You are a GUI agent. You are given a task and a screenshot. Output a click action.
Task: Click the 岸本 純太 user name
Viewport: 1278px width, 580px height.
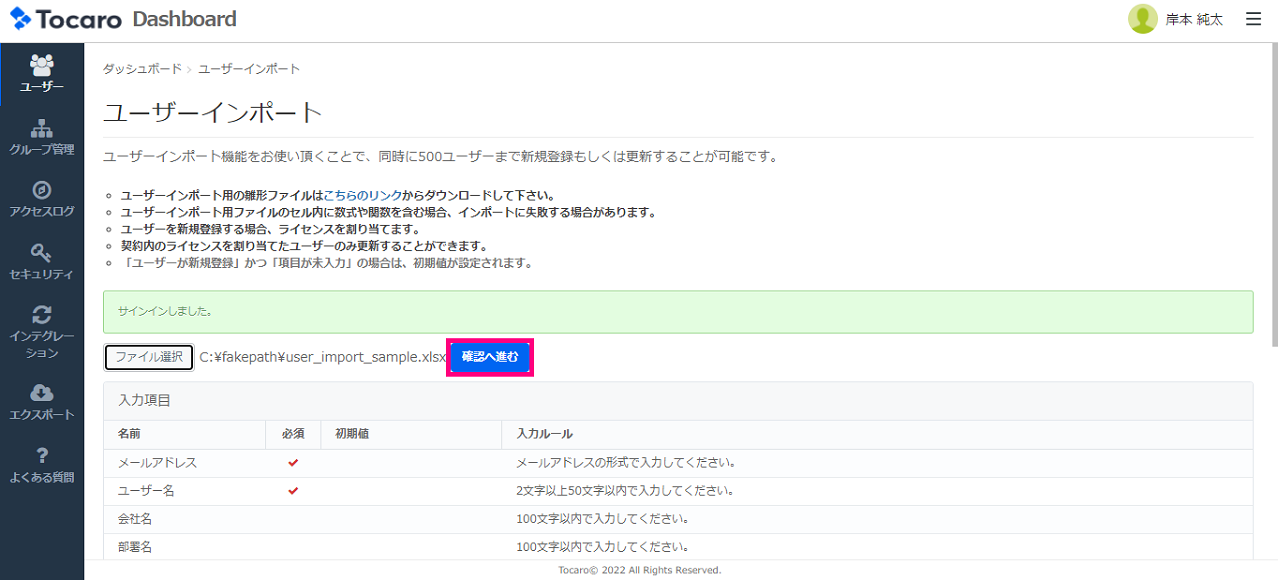pyautogui.click(x=1193, y=20)
